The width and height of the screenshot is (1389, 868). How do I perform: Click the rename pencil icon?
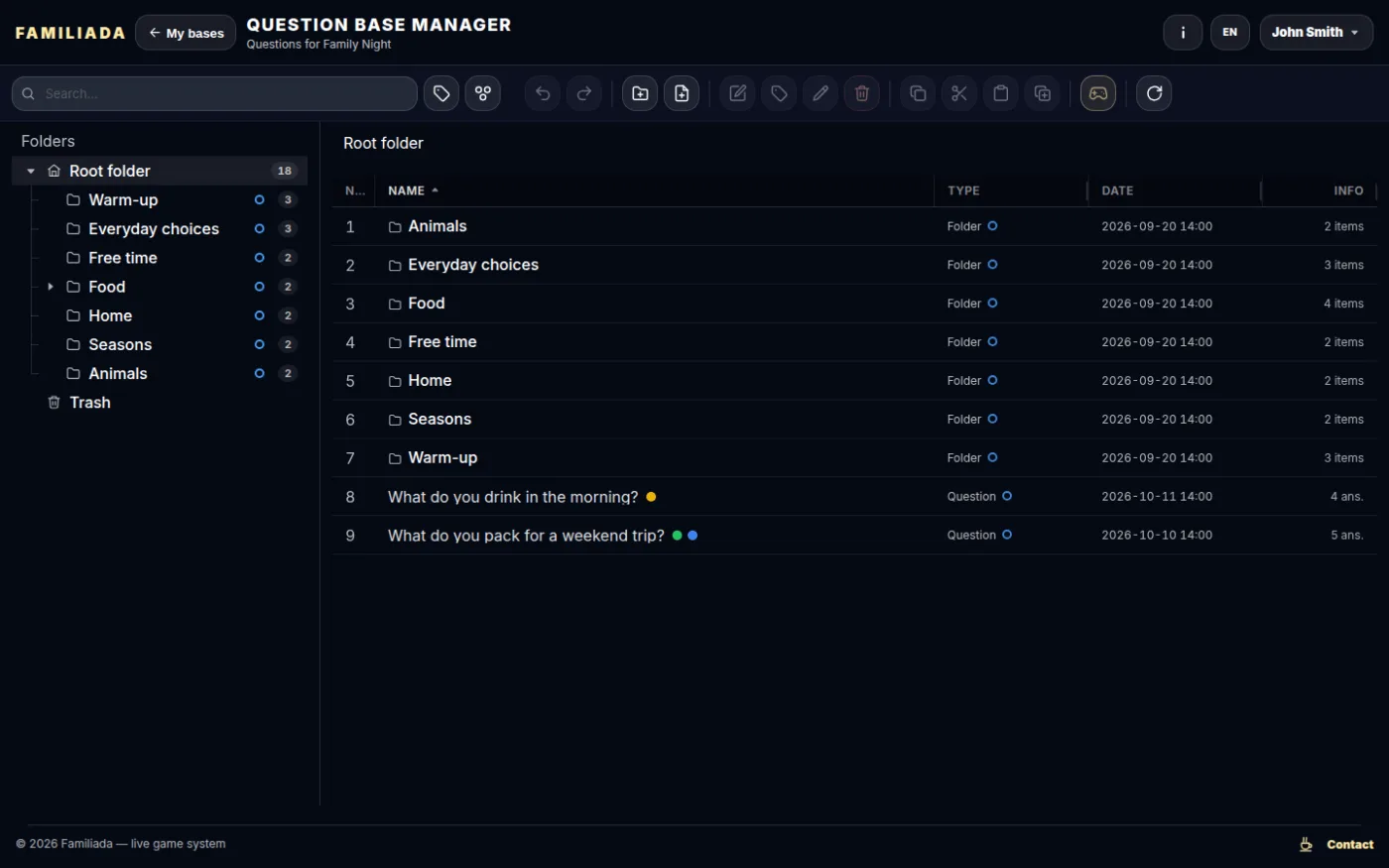point(821,93)
